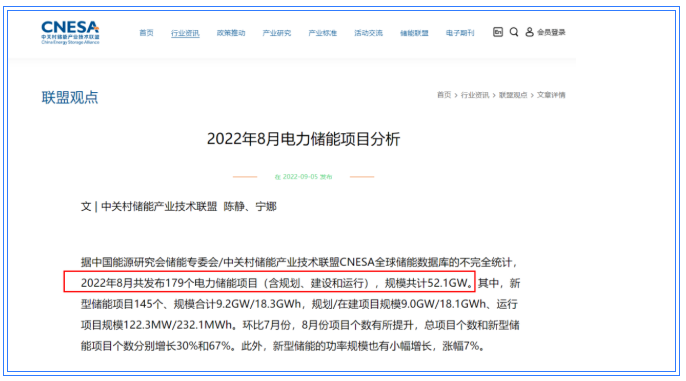Screen dimensions: 686x381
Task: Click 文章详情 in the breadcrumb trail
Action: click(x=551, y=95)
